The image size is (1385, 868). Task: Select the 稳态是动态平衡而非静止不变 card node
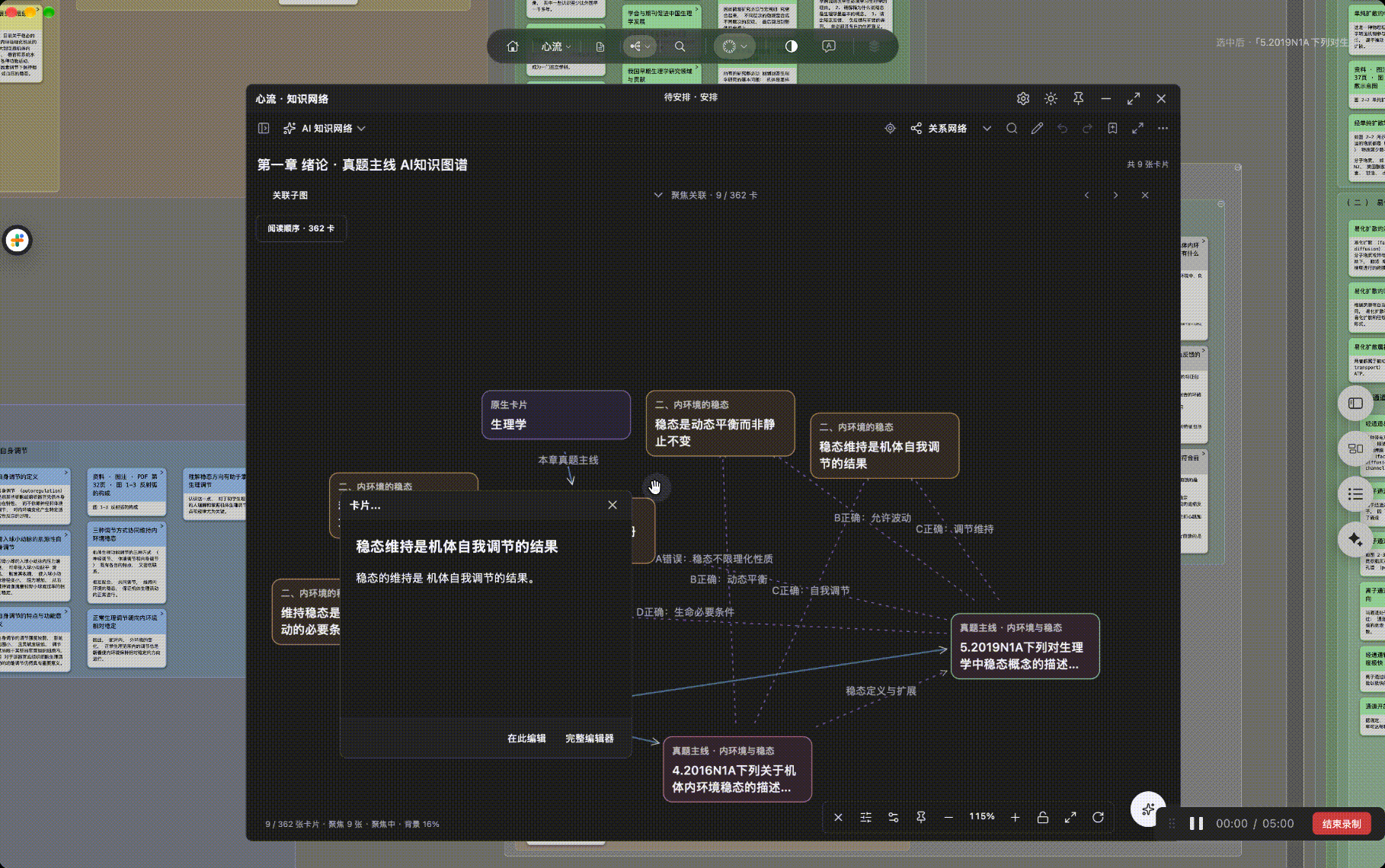720,423
